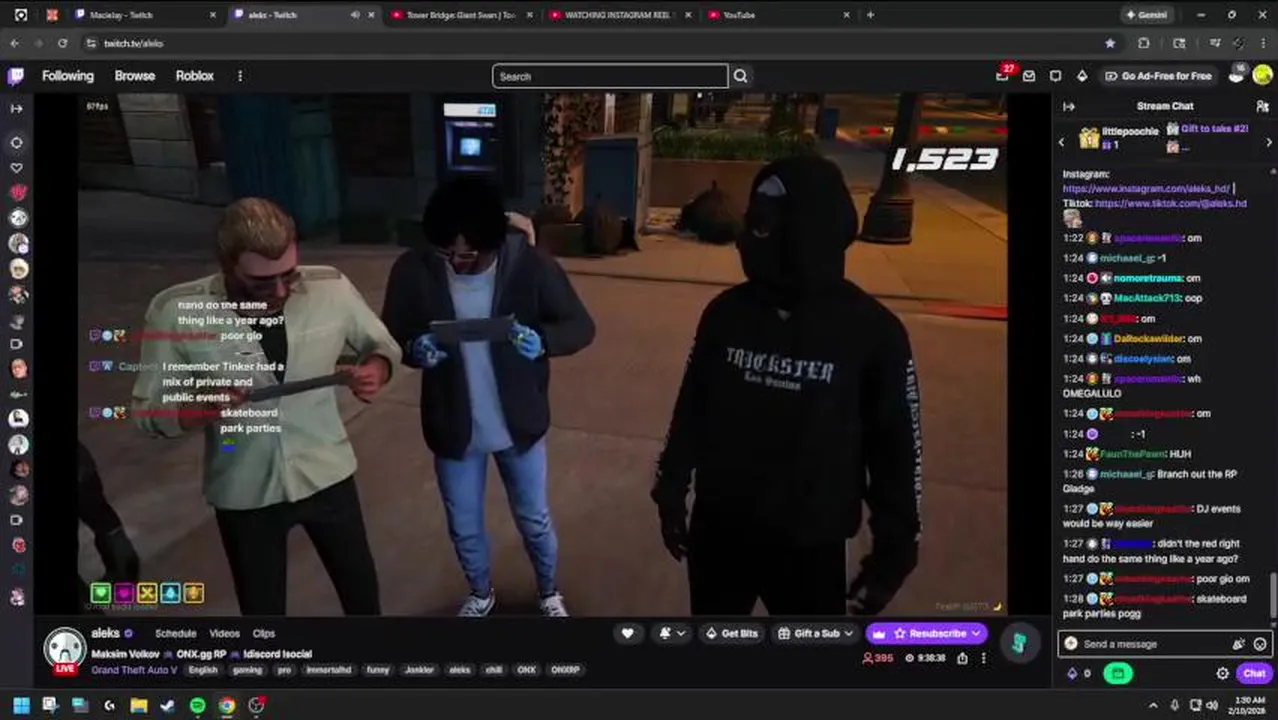Reload the page

click(x=62, y=43)
